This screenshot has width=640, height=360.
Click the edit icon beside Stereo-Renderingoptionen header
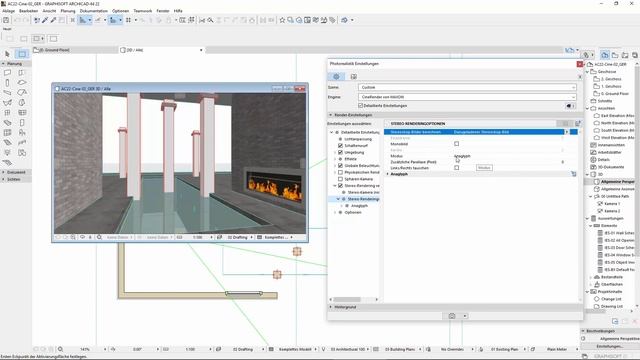pos(578,123)
